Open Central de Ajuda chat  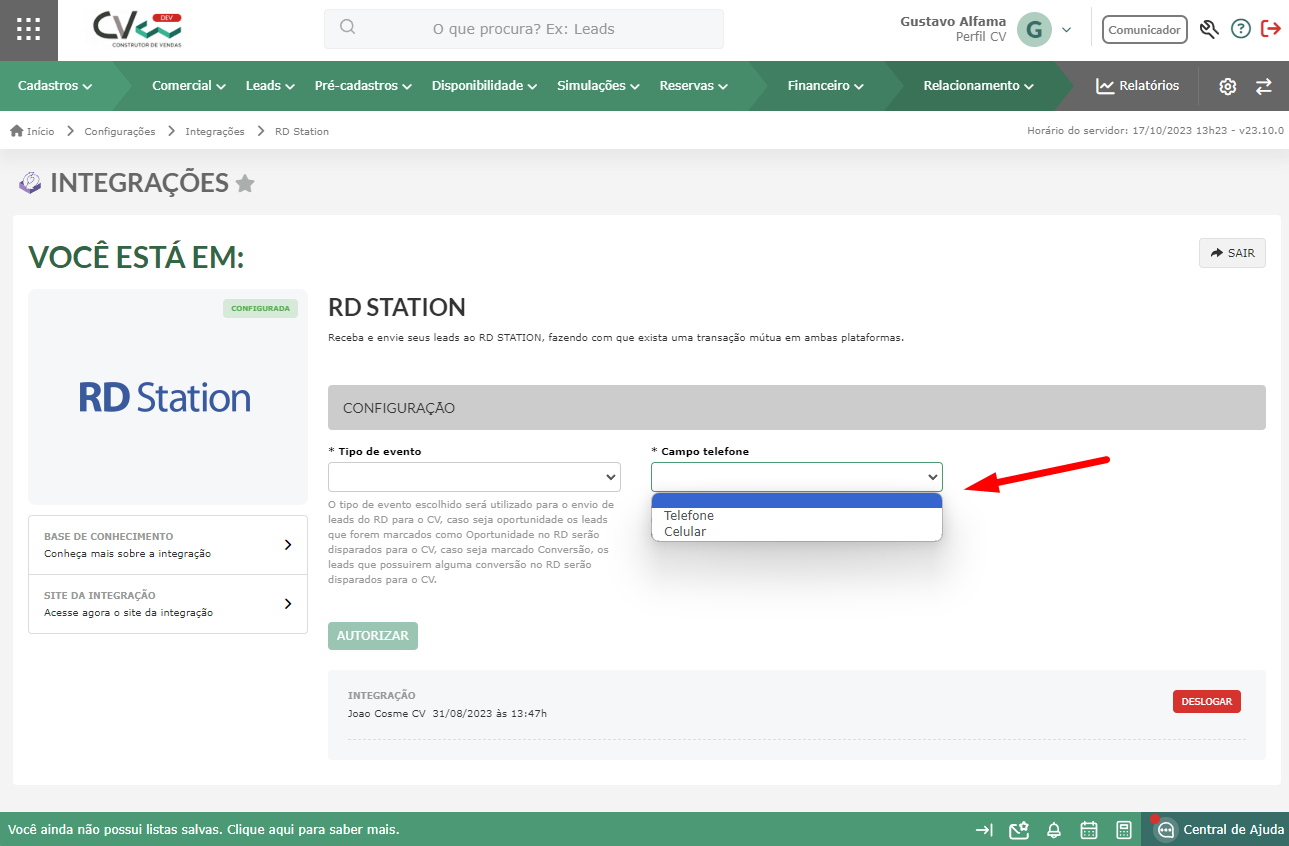click(x=1218, y=829)
